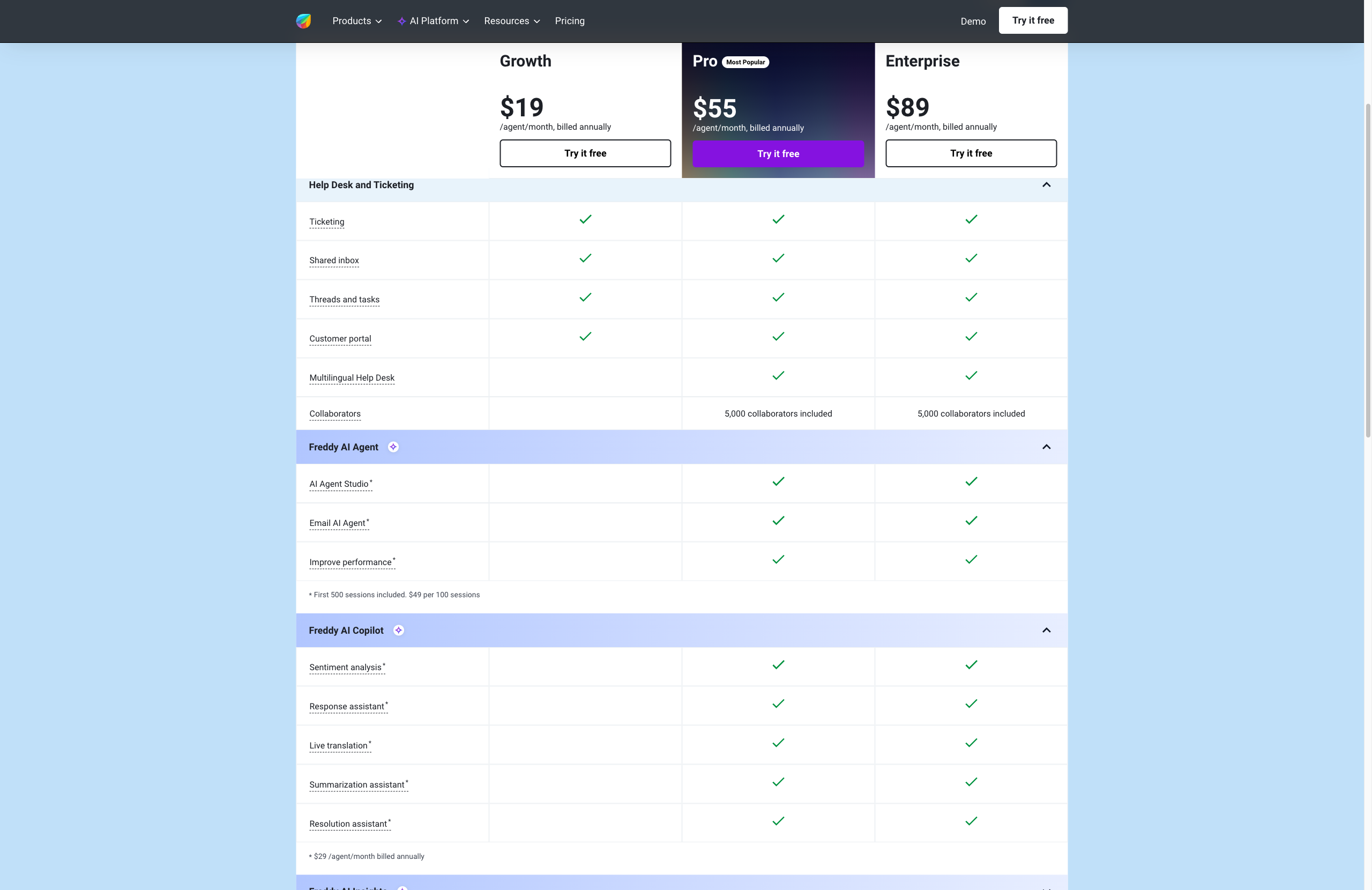Screen dimensions: 1372x890
Task: Click the Growth checkmark in Ticketing row
Action: pyautogui.click(x=585, y=219)
